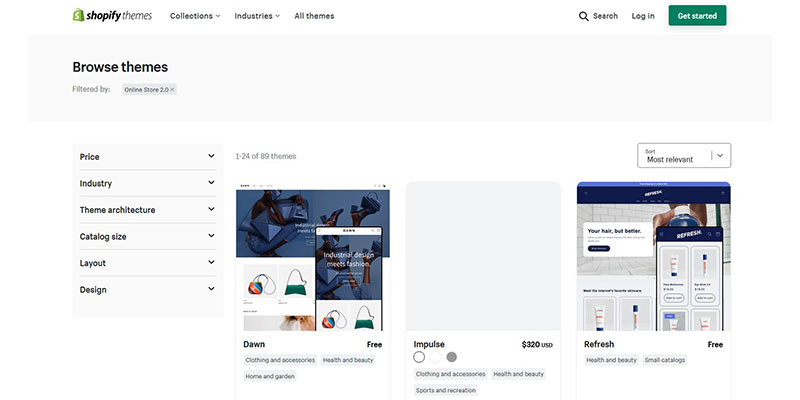
Task: Click the Get started button
Action: 697,16
